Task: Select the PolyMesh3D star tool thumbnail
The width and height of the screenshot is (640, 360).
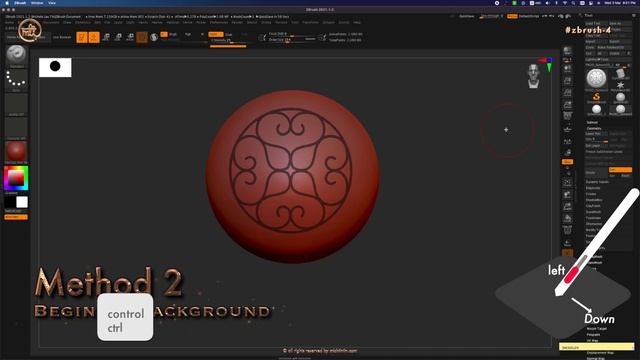Action: point(620,86)
